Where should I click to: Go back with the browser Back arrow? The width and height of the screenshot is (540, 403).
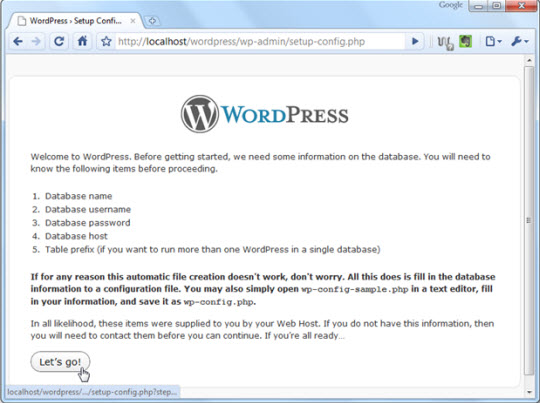(x=18, y=42)
